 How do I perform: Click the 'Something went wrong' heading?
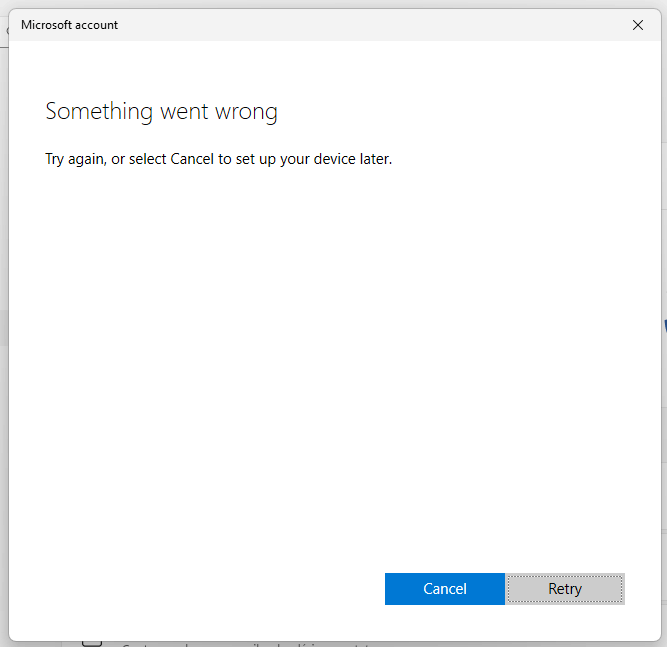162,112
